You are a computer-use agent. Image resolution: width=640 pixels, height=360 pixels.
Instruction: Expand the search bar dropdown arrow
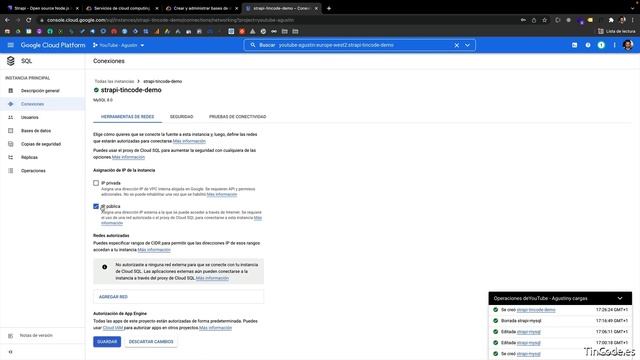coord(467,45)
